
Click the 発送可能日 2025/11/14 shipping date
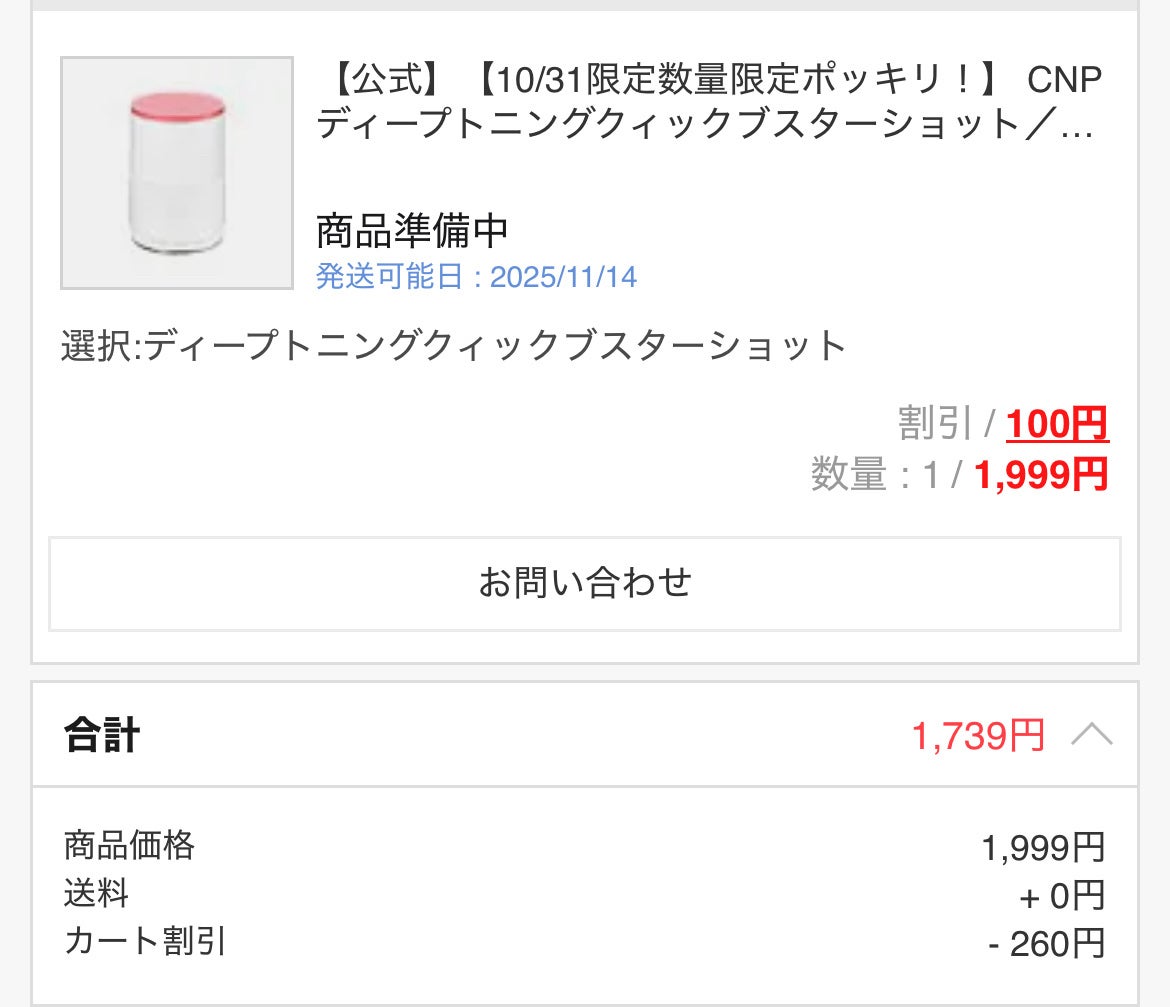coord(476,276)
